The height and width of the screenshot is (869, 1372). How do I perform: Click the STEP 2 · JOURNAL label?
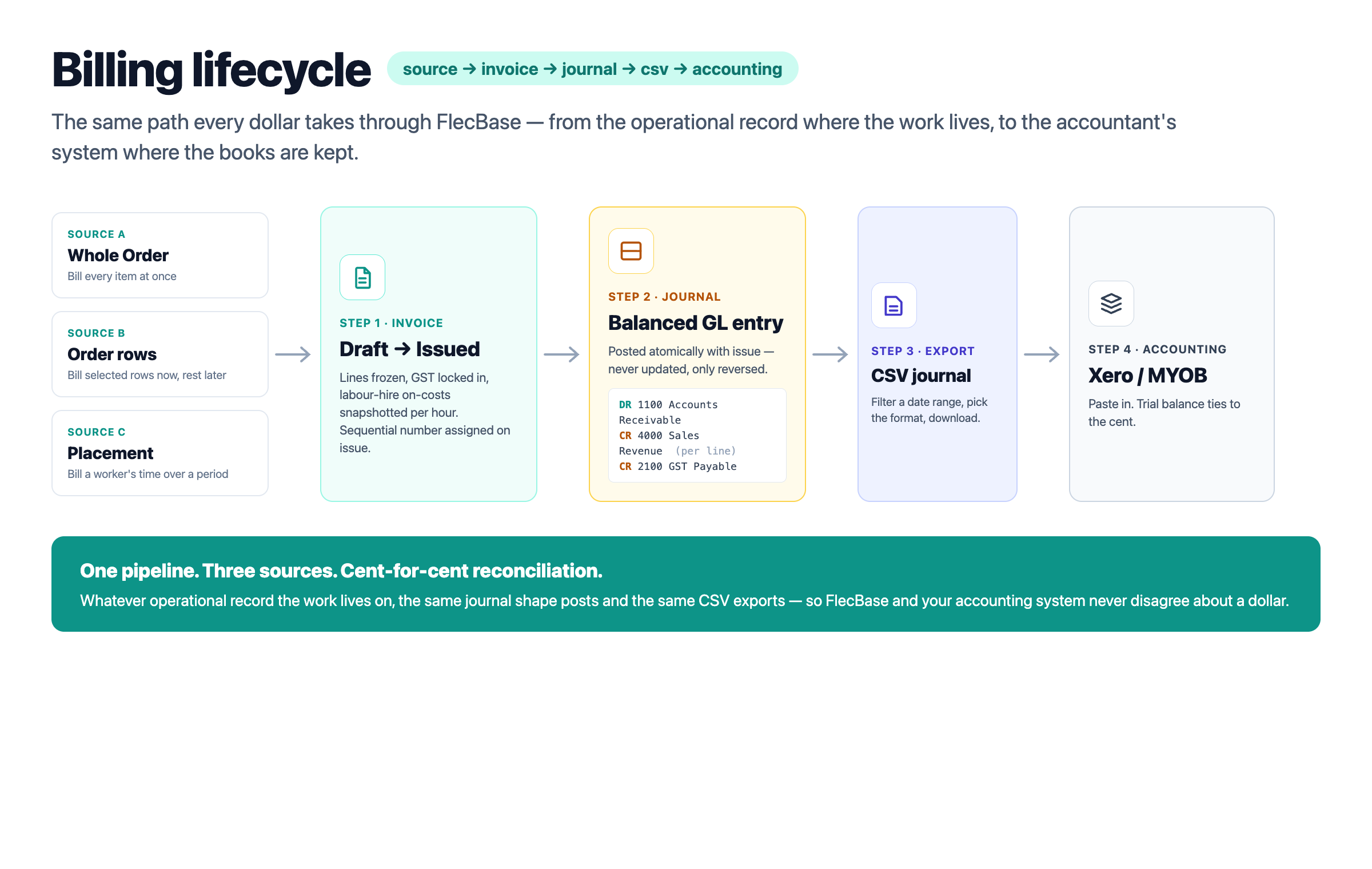point(664,297)
